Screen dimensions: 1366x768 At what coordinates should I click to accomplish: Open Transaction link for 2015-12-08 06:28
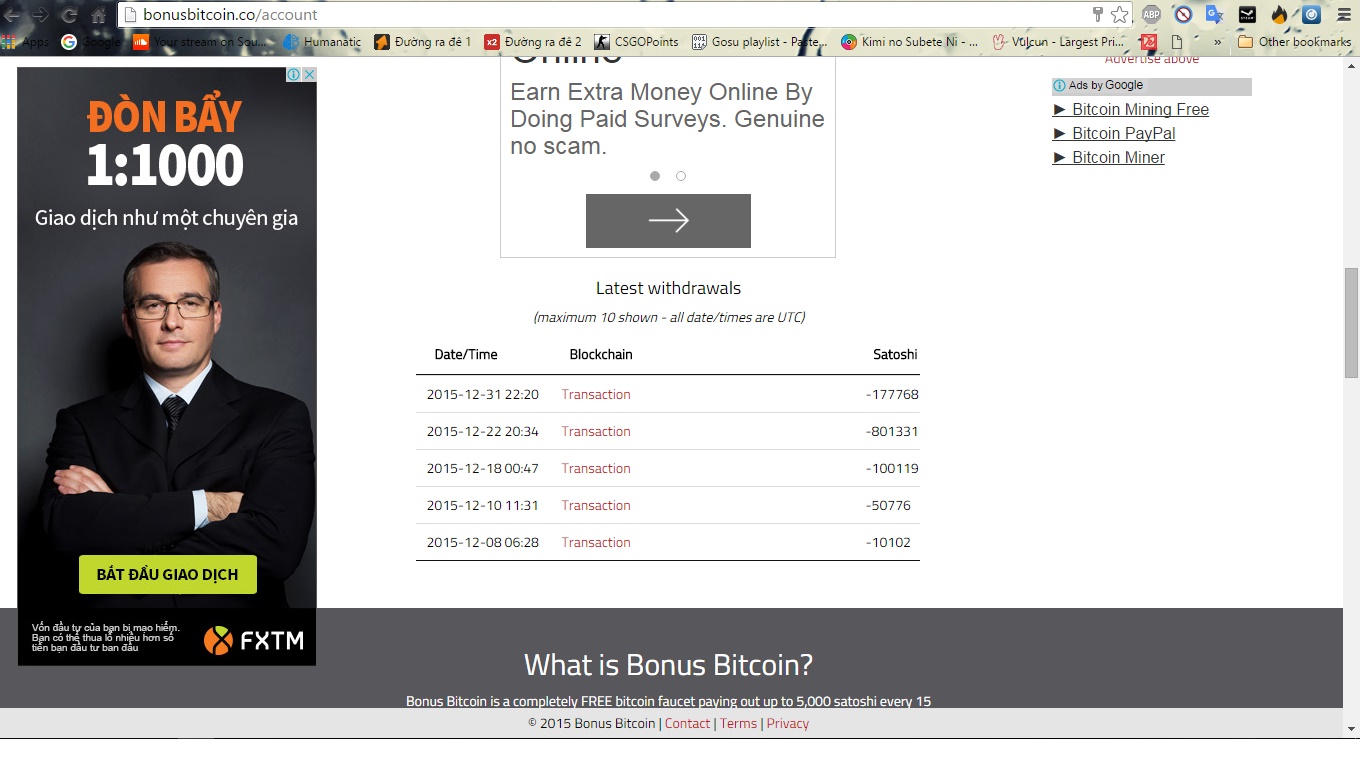tap(596, 543)
